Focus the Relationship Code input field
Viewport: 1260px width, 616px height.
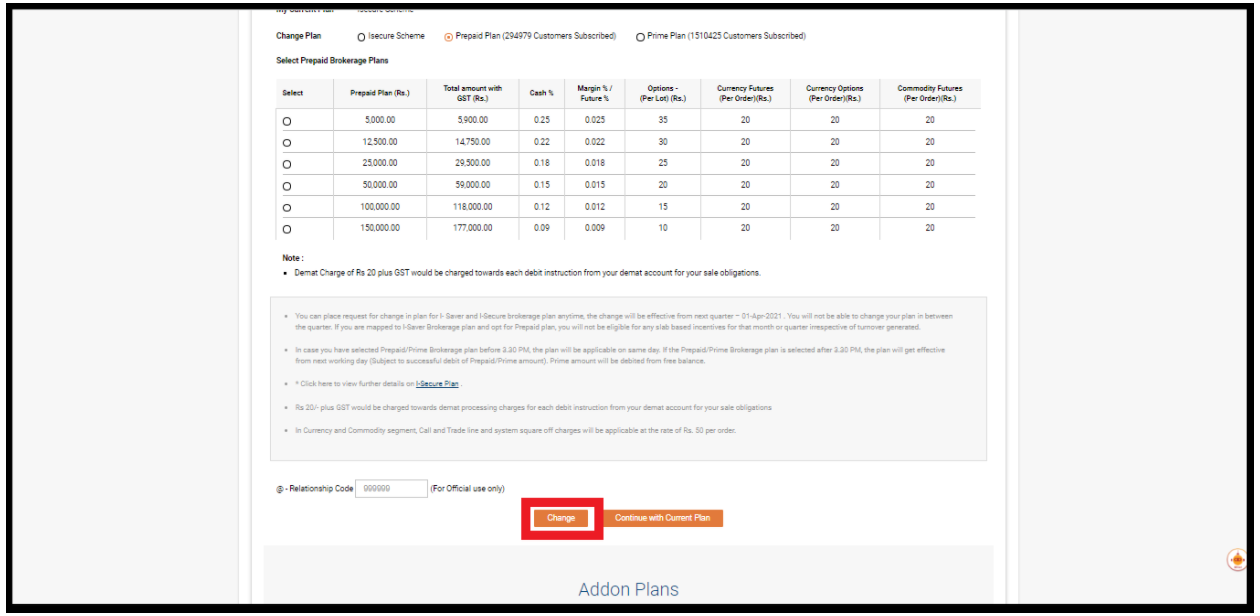click(391, 489)
